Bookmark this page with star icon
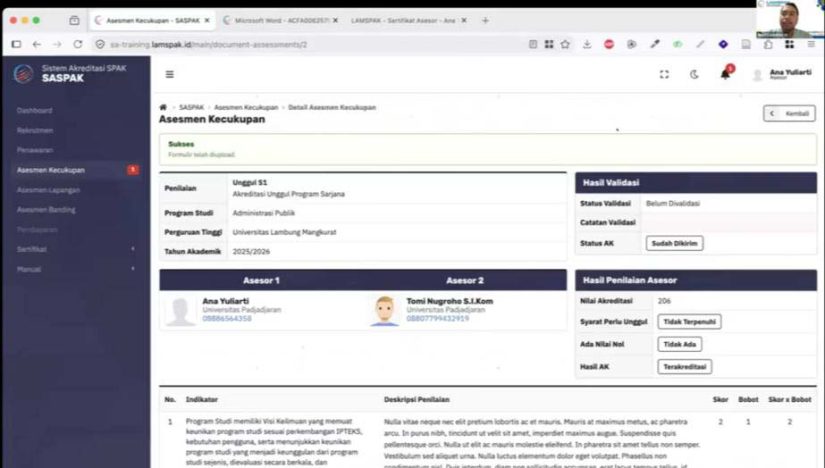 565,44
